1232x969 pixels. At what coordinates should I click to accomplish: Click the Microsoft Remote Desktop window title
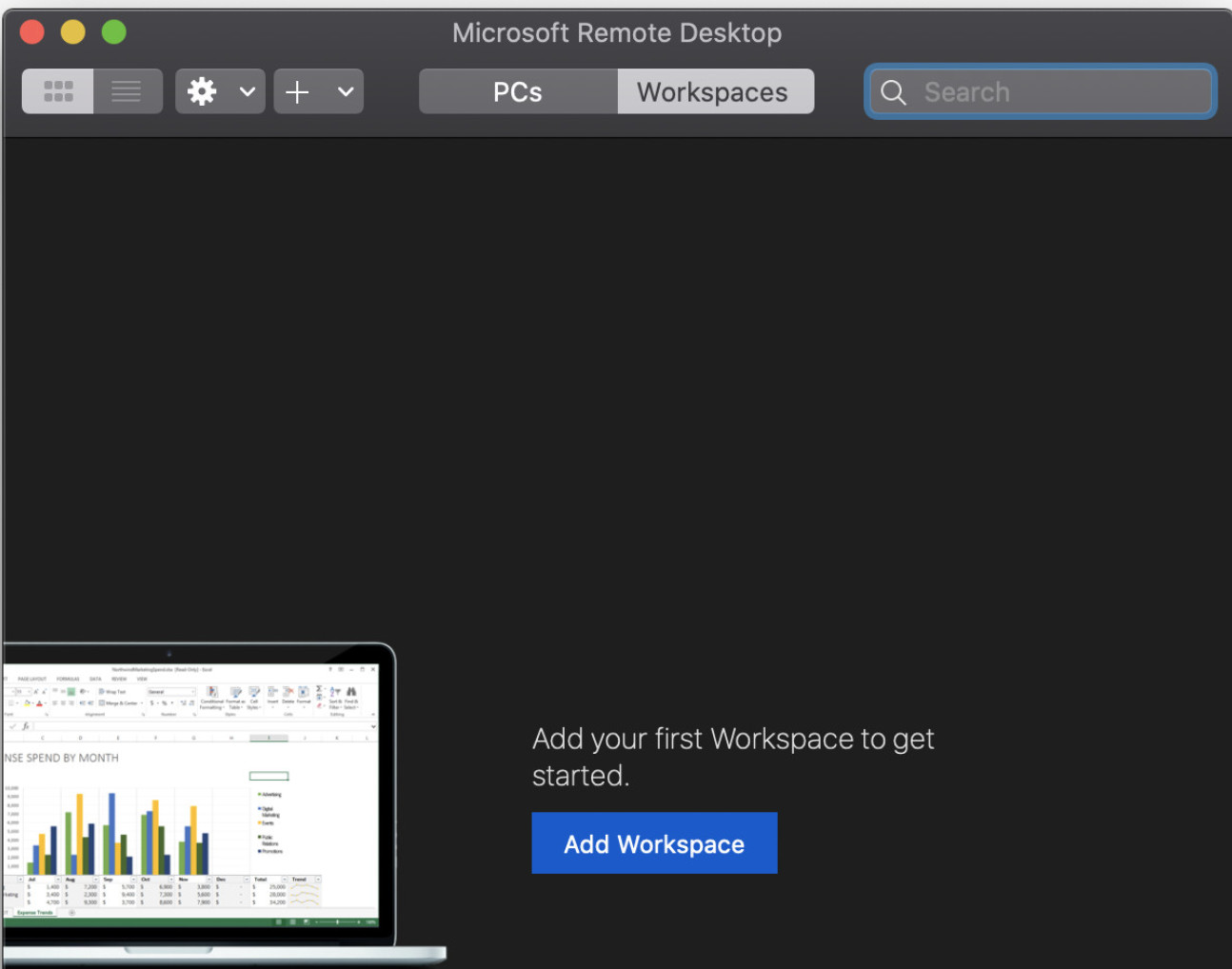click(617, 32)
